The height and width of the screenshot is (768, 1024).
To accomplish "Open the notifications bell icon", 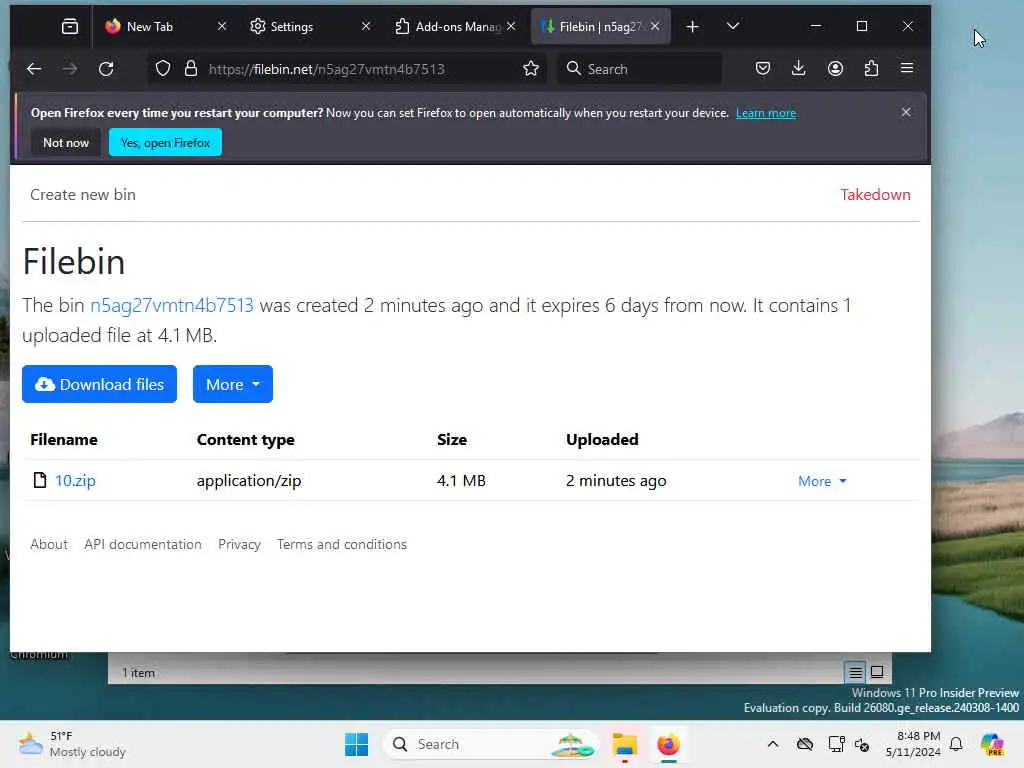I will click(956, 744).
